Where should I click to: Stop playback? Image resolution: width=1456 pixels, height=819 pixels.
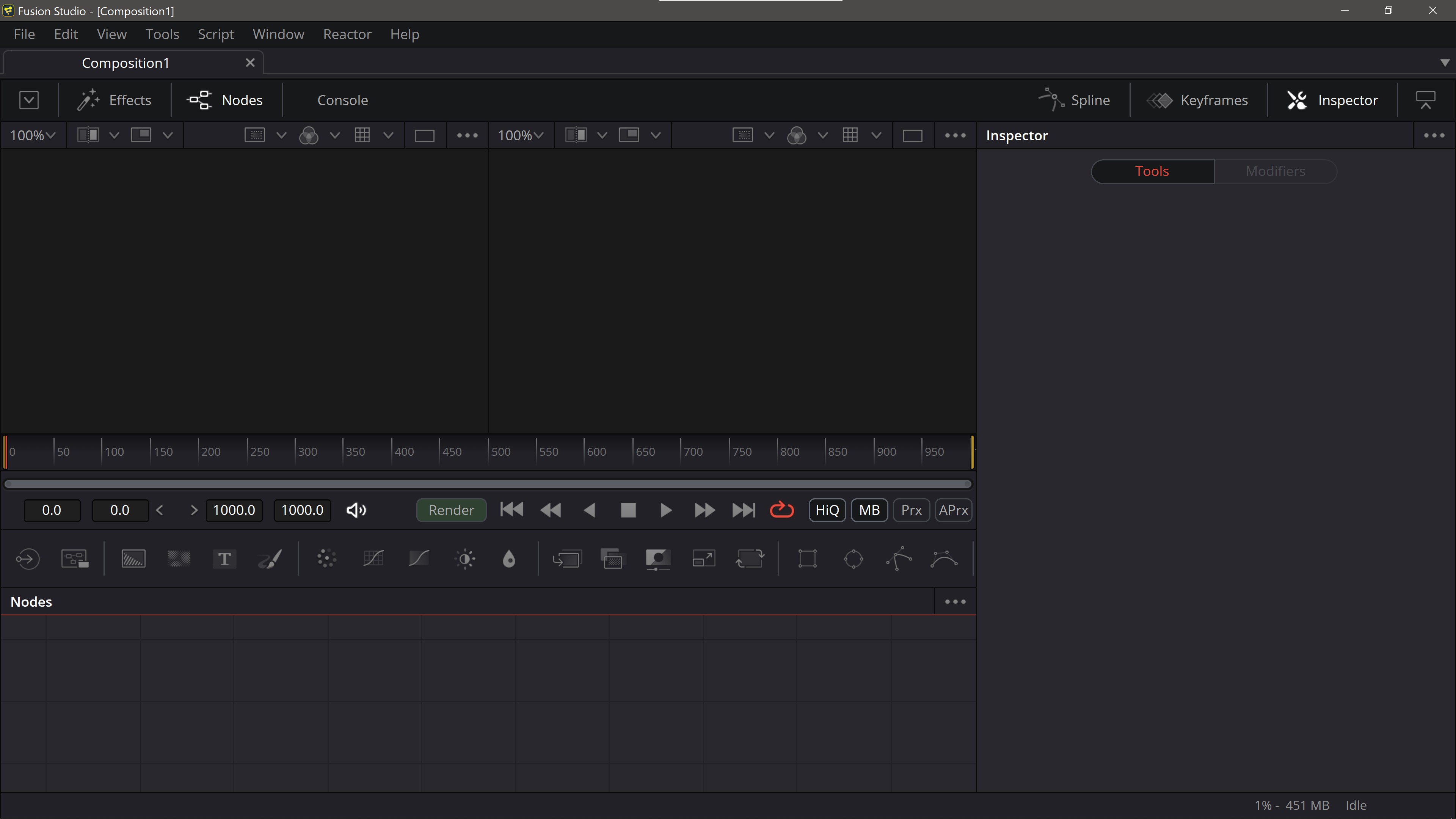click(628, 510)
